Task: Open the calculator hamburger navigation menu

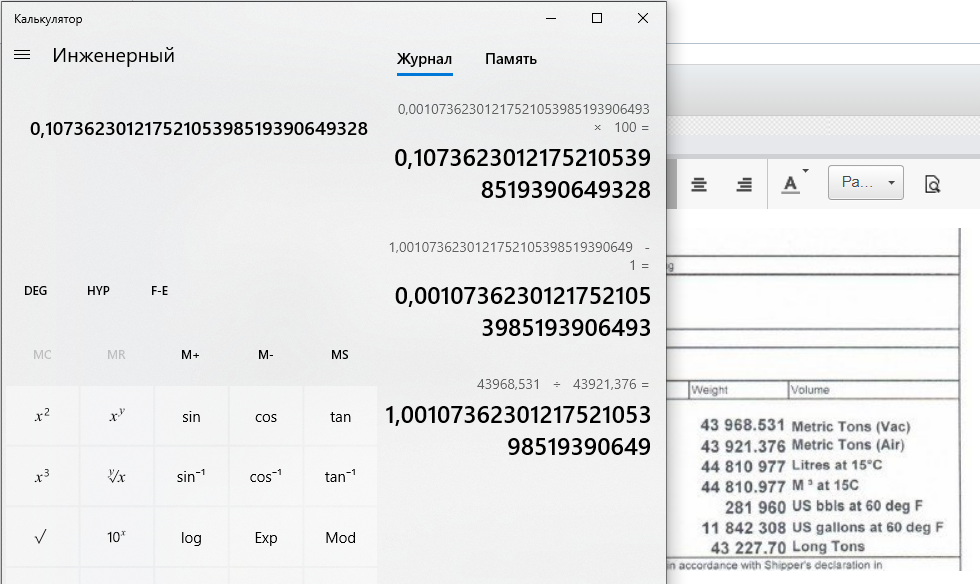Action: [x=22, y=56]
